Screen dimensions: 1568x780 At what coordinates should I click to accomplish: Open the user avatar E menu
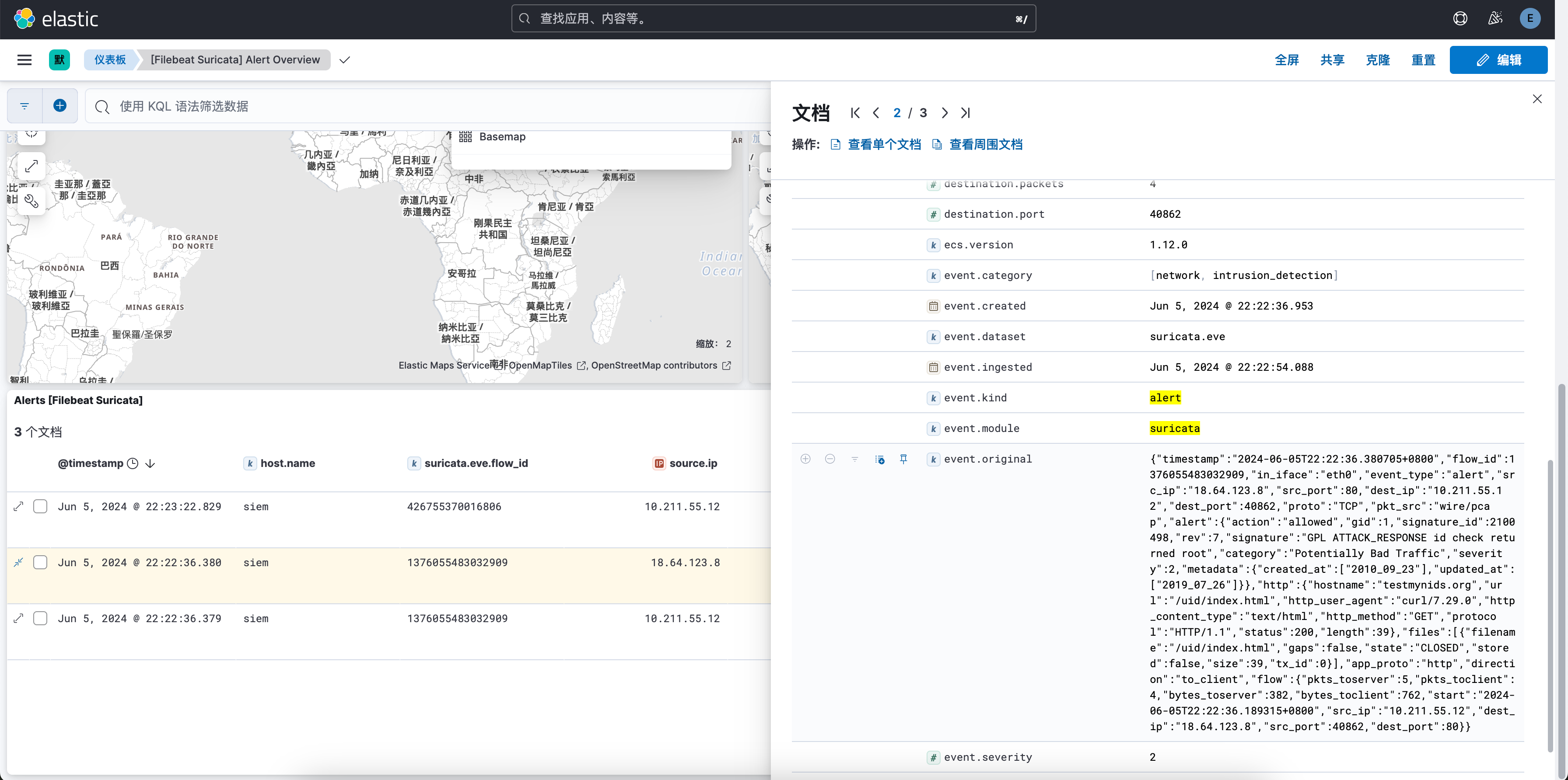pyautogui.click(x=1529, y=19)
